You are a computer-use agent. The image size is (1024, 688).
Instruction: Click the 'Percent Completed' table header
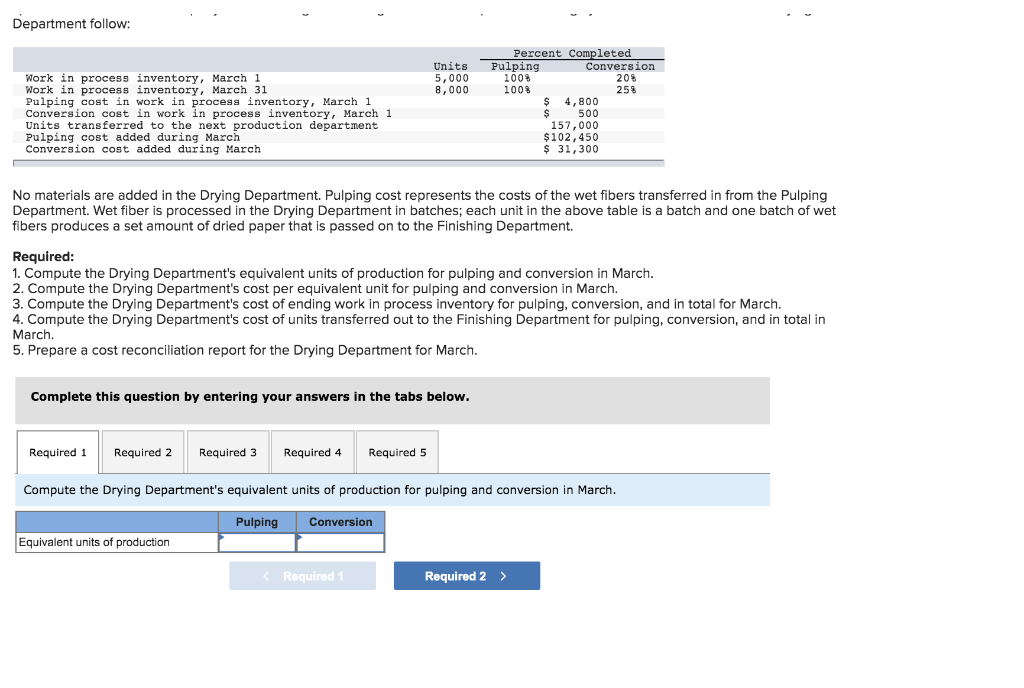click(x=572, y=54)
